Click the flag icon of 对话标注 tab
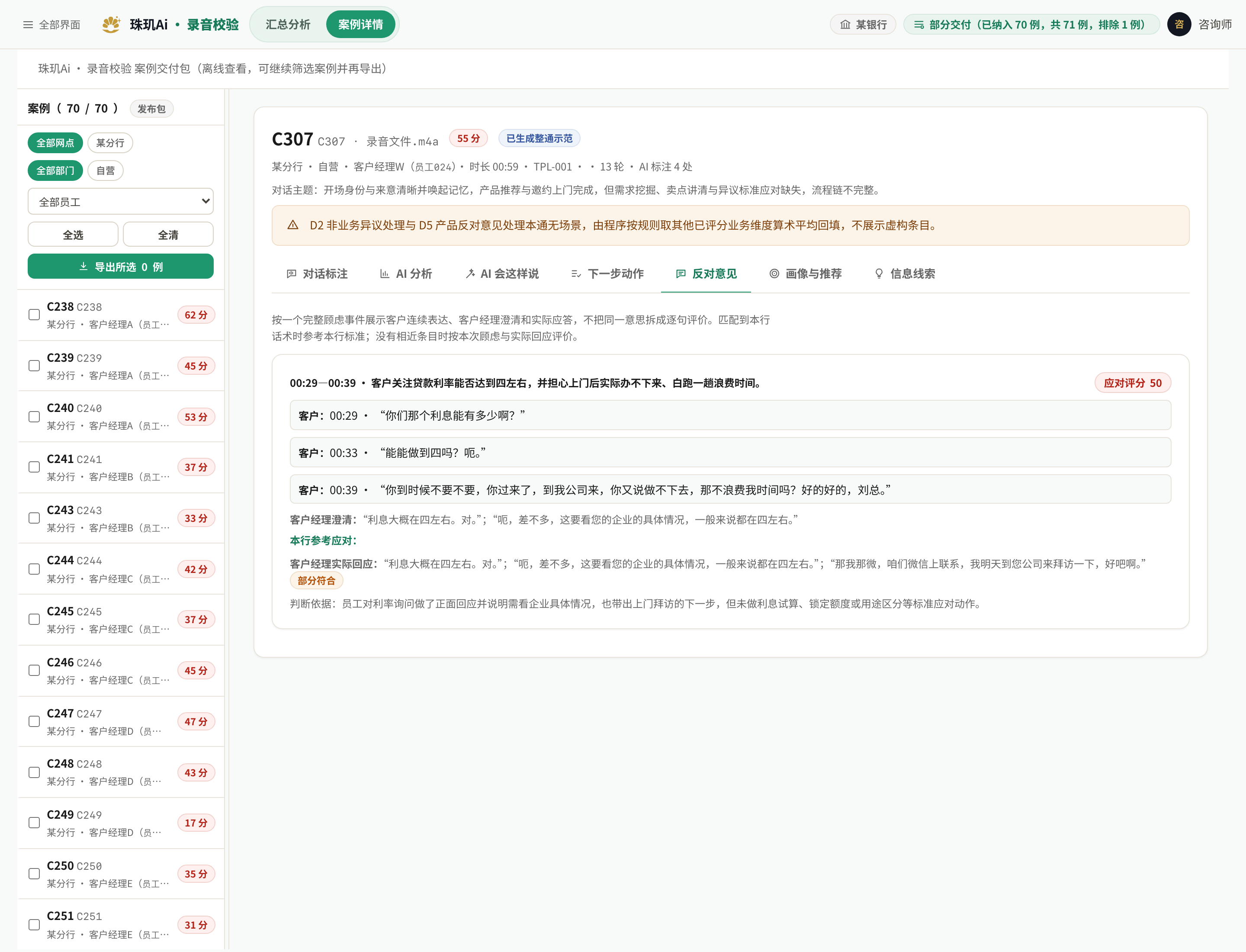 tap(291, 273)
